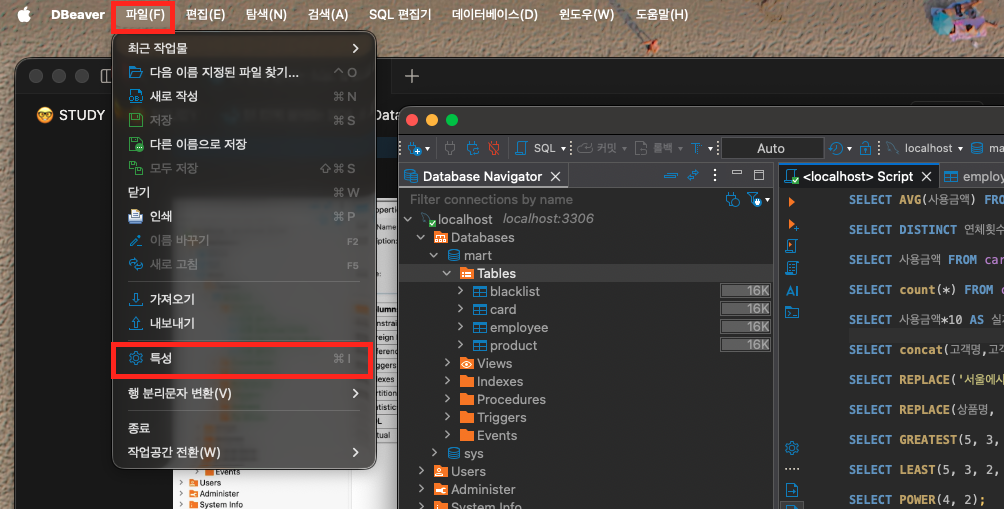Viewport: 1004px width, 509px height.
Task: Choose 새로 작성 from the file menu
Action: pyautogui.click(x=243, y=96)
